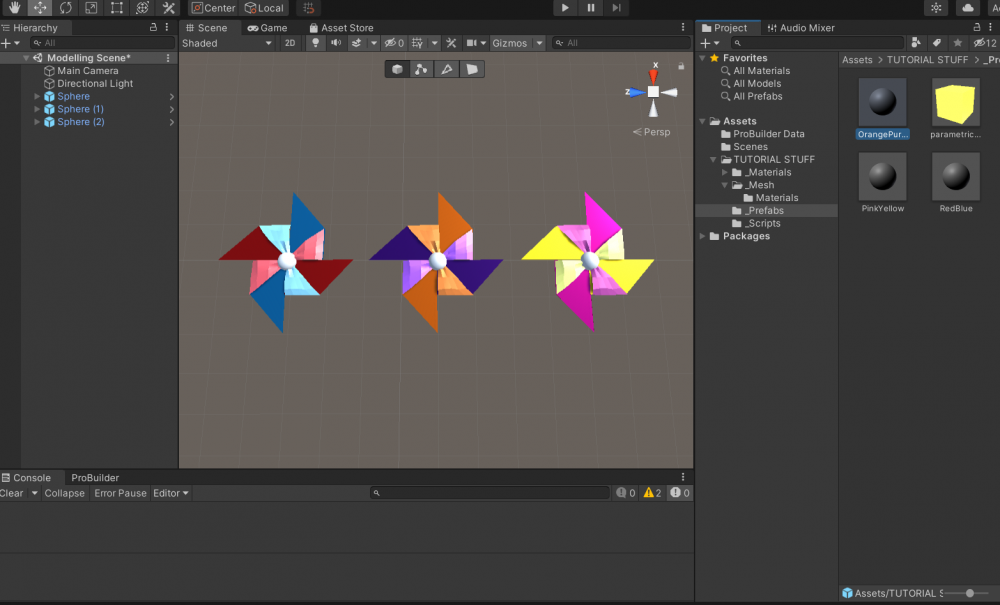
Task: Toggle the 2D view mode button
Action: (290, 43)
